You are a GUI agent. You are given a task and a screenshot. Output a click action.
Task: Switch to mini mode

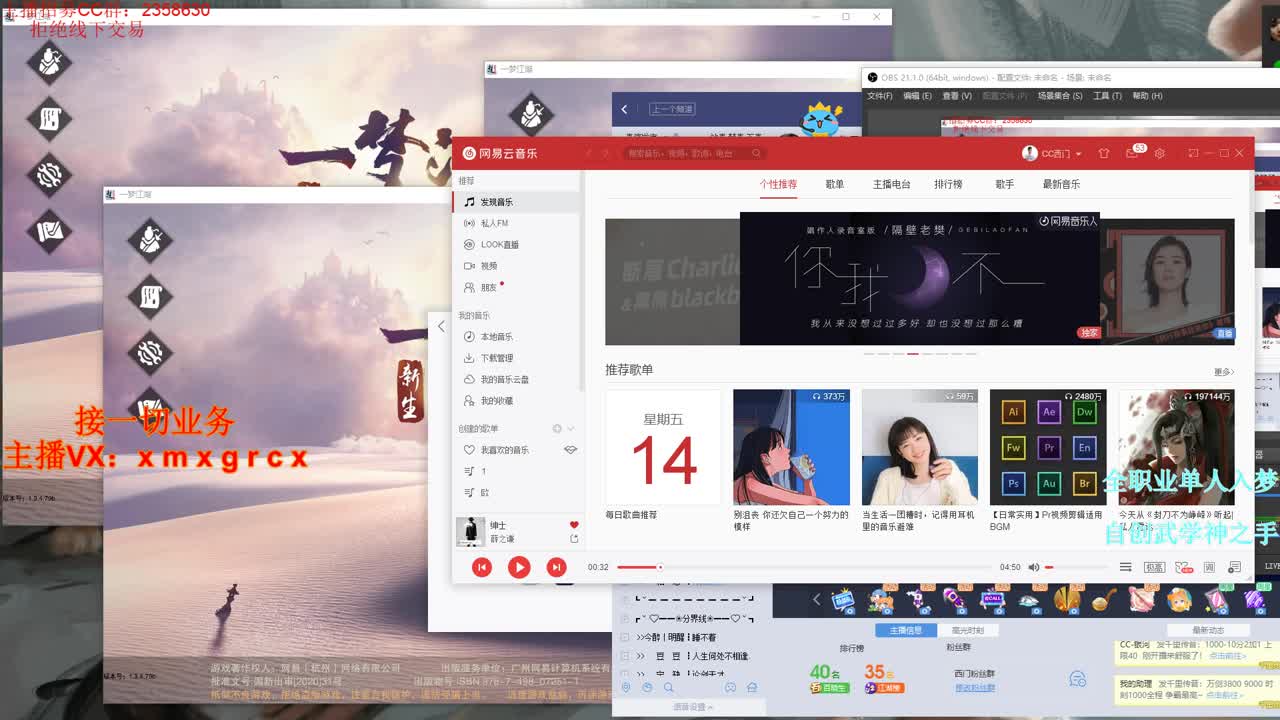point(1193,153)
